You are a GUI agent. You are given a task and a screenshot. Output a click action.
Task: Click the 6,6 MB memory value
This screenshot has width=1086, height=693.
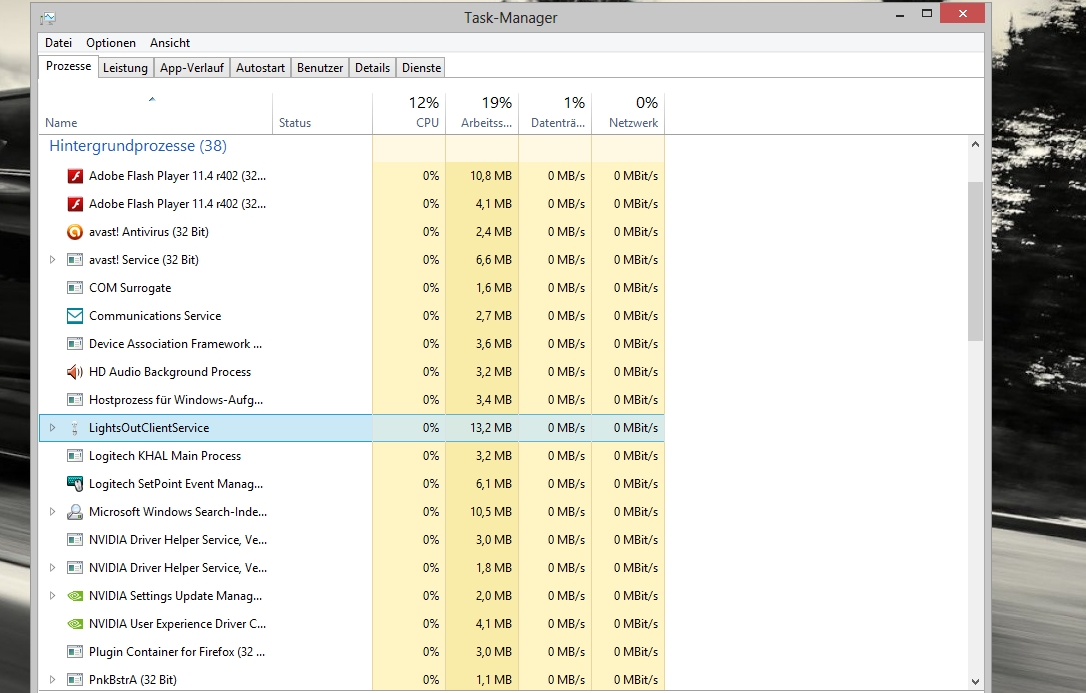(494, 260)
